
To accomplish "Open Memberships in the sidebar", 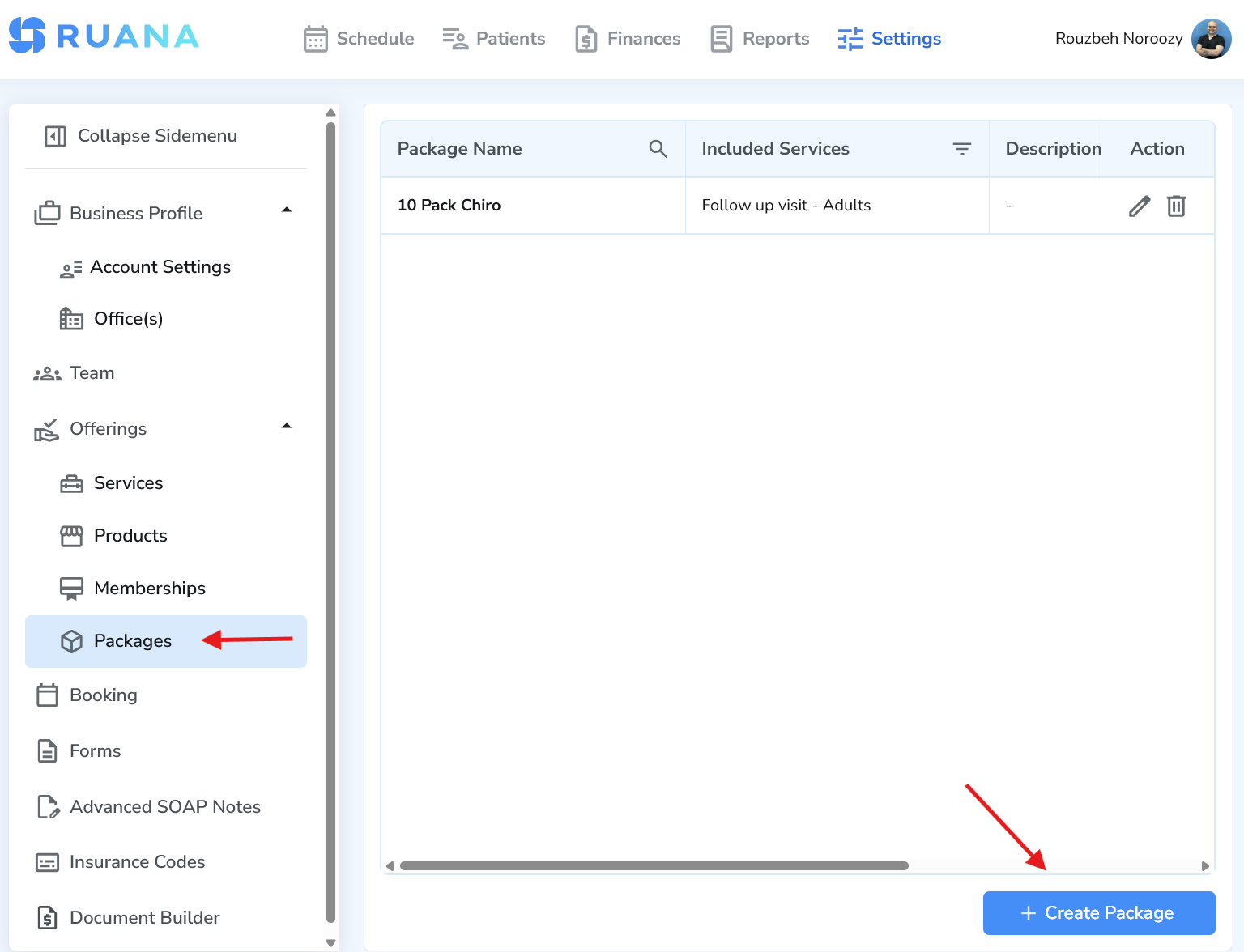I will coord(149,589).
